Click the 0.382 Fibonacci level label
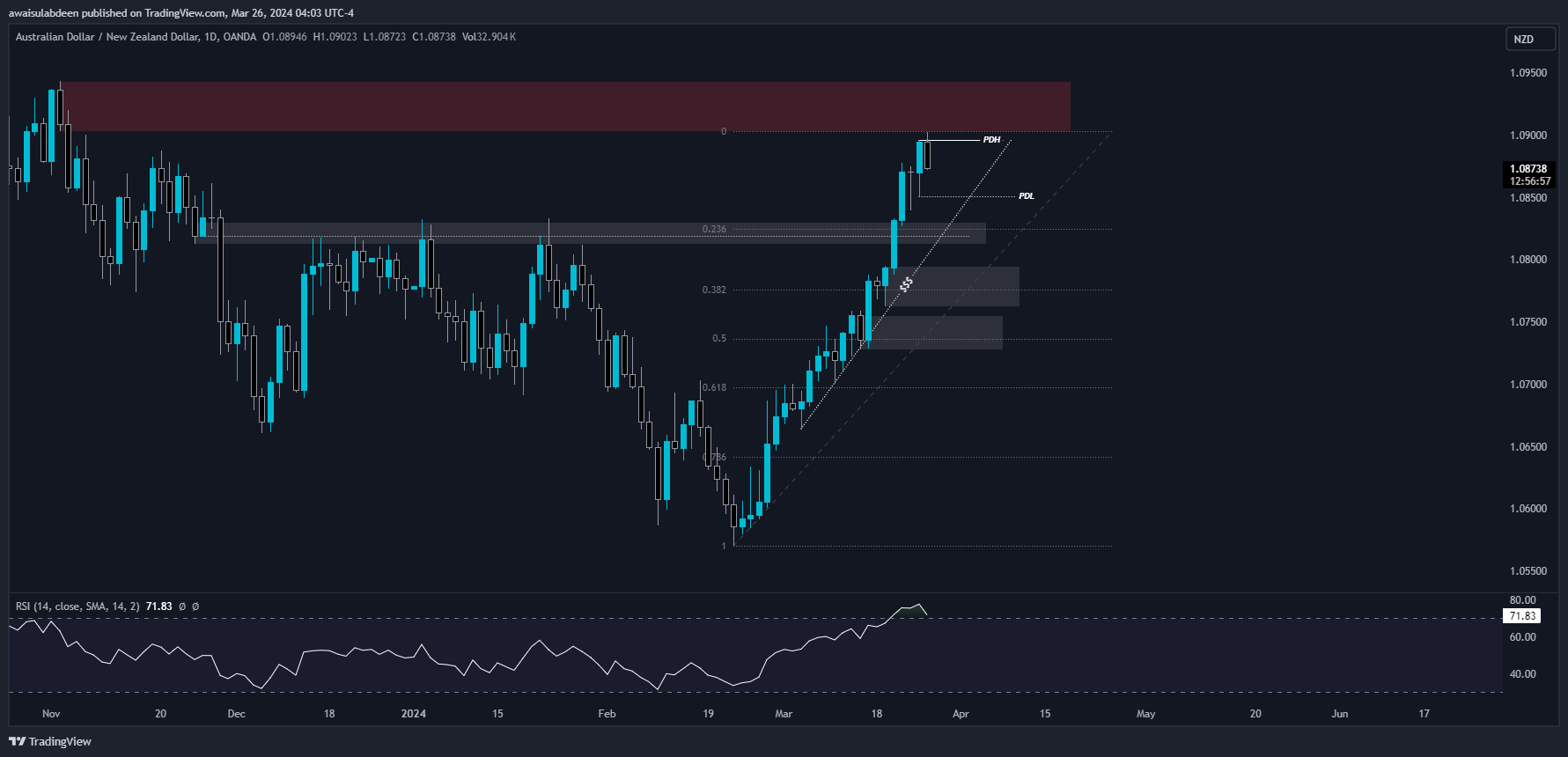The height and width of the screenshot is (757, 1568). (714, 290)
